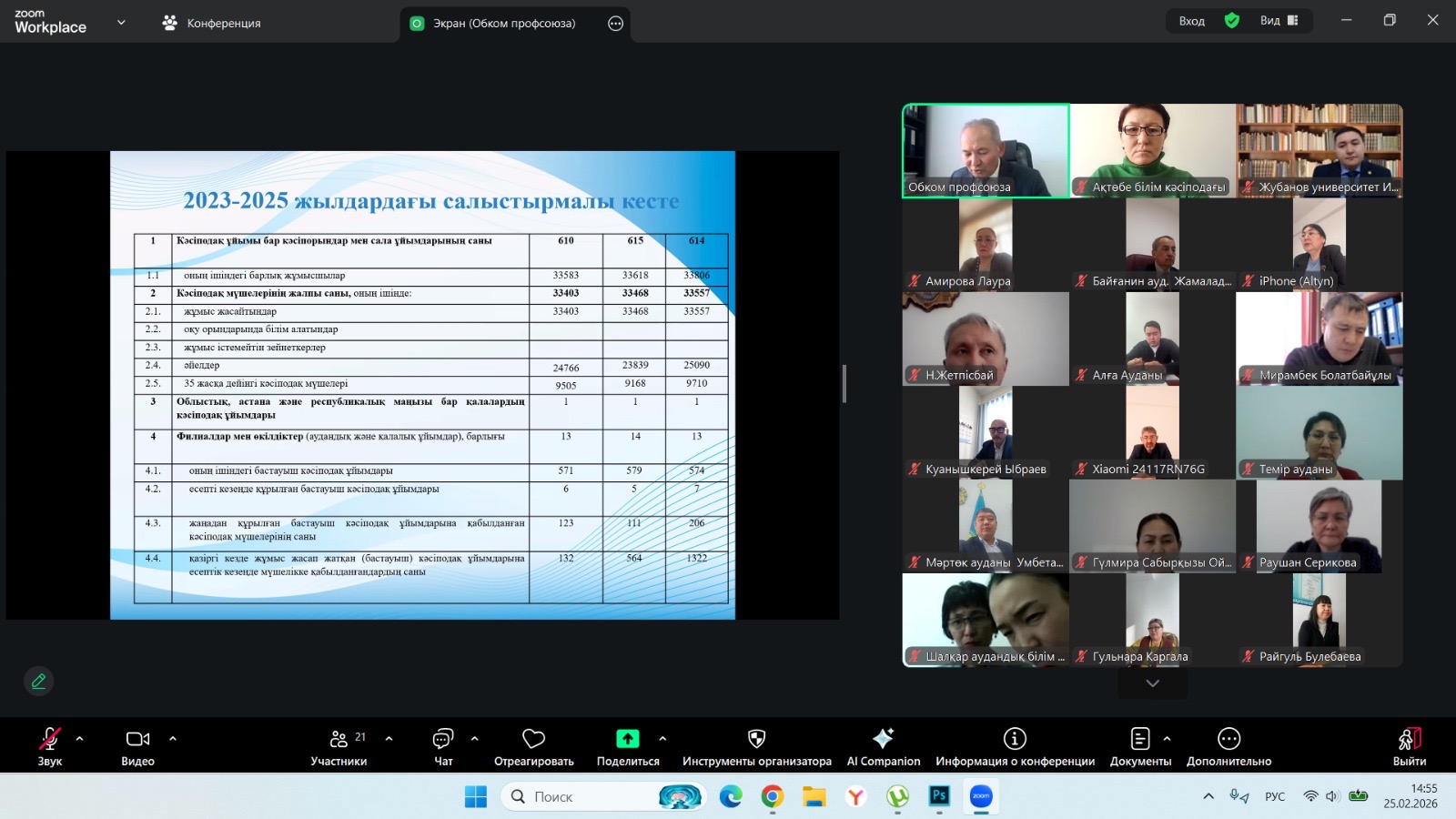
Task: Toggle camera with Видео button
Action: click(x=137, y=746)
